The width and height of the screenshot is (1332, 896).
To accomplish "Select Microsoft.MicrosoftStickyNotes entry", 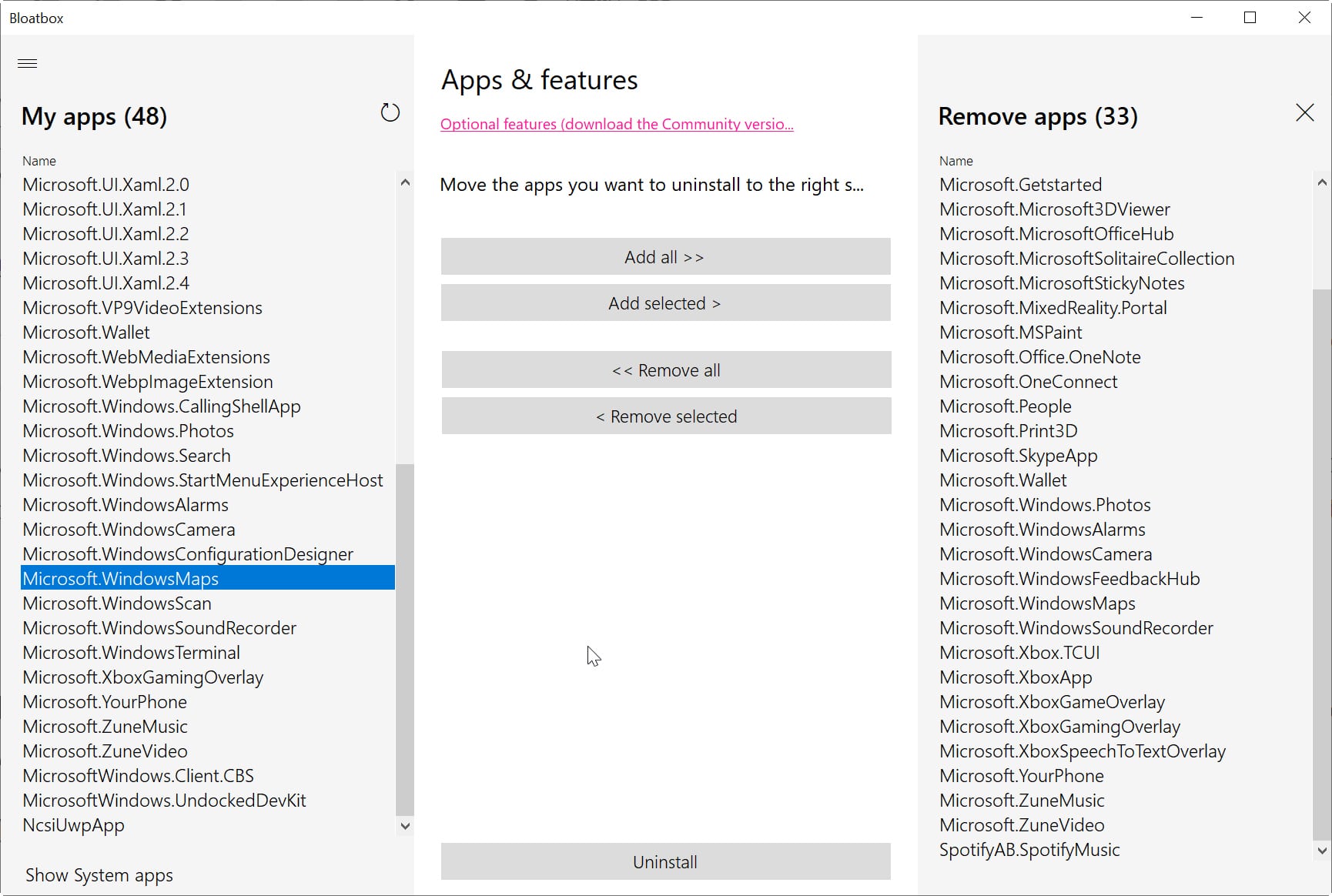I will (x=1125, y=283).
